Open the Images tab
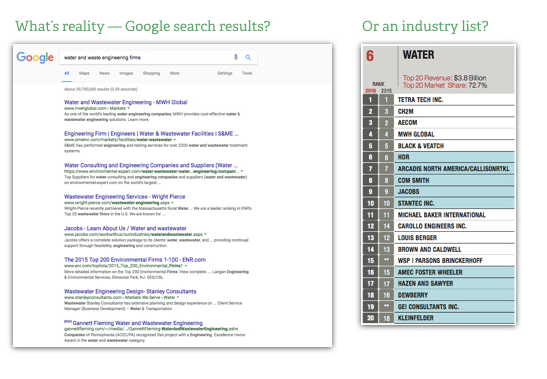 pyautogui.click(x=126, y=73)
